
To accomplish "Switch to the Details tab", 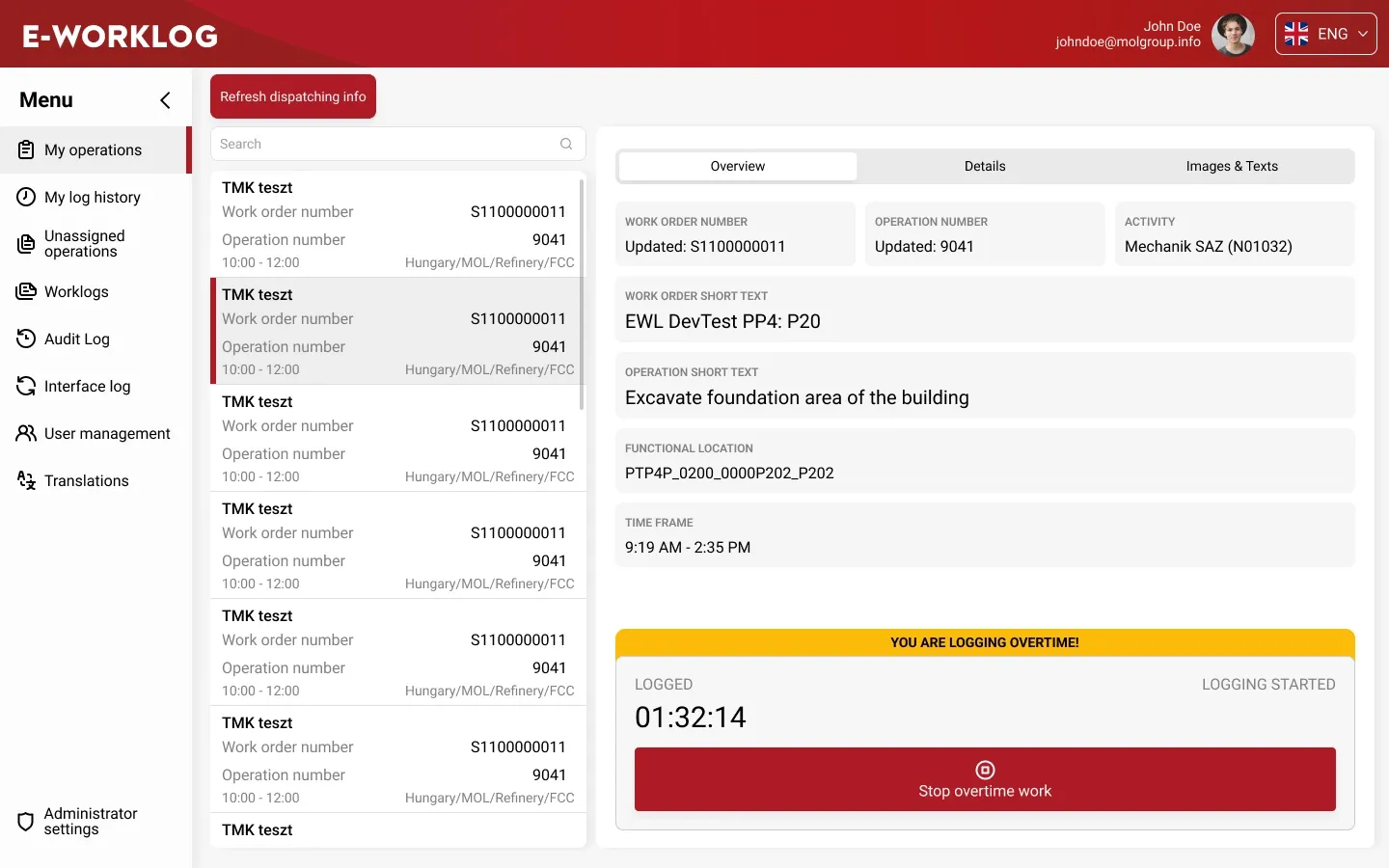I will pyautogui.click(x=985, y=166).
